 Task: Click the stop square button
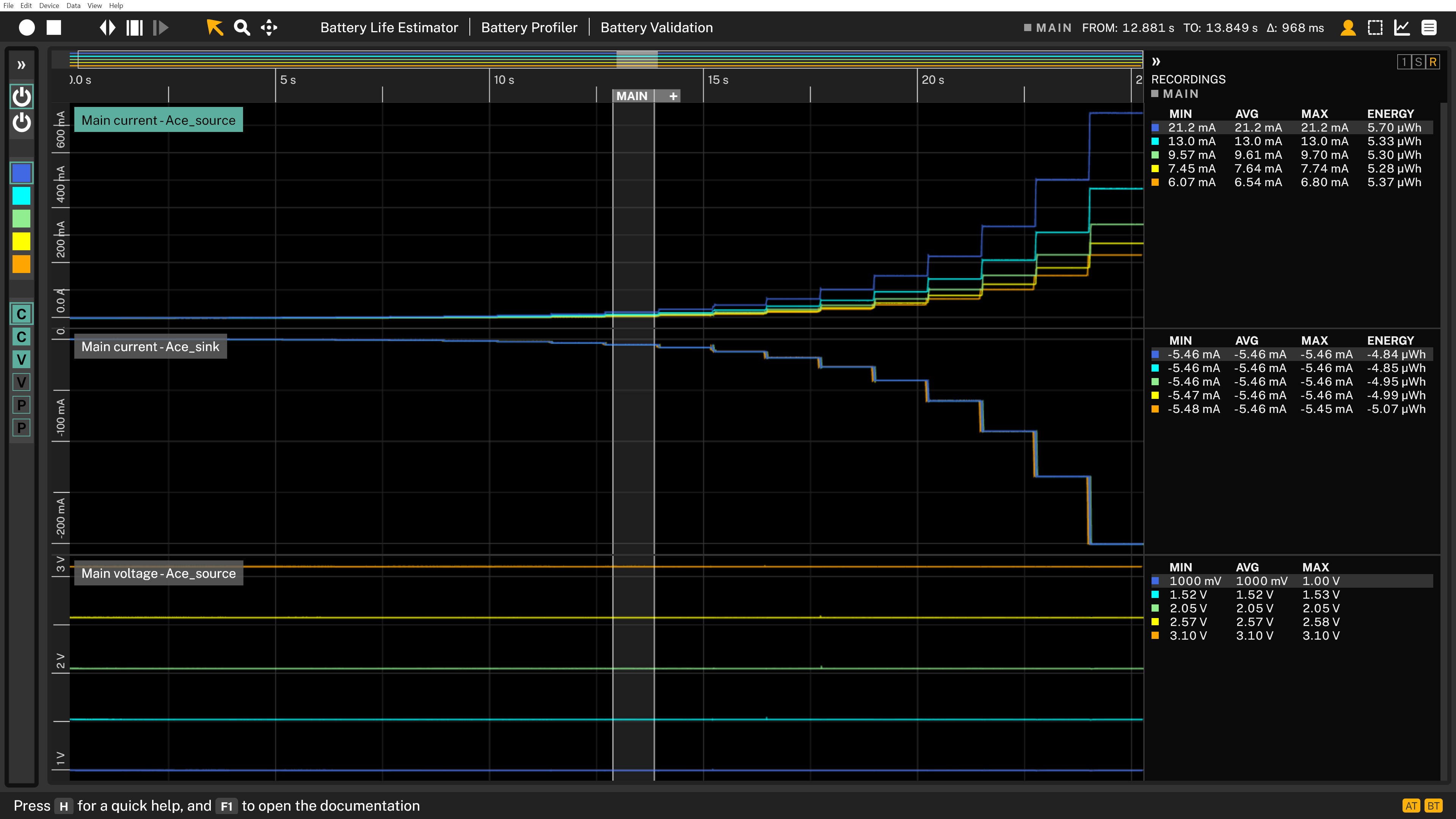[x=54, y=28]
